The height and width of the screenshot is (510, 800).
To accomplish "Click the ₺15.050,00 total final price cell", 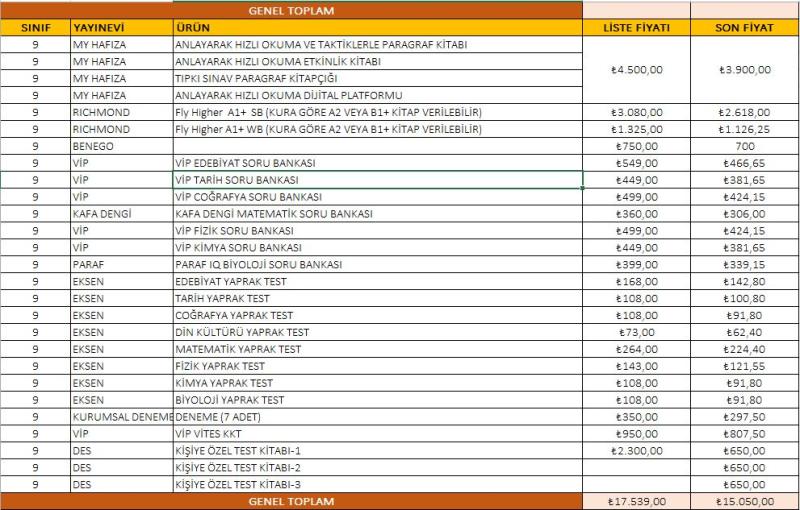I will point(745,501).
